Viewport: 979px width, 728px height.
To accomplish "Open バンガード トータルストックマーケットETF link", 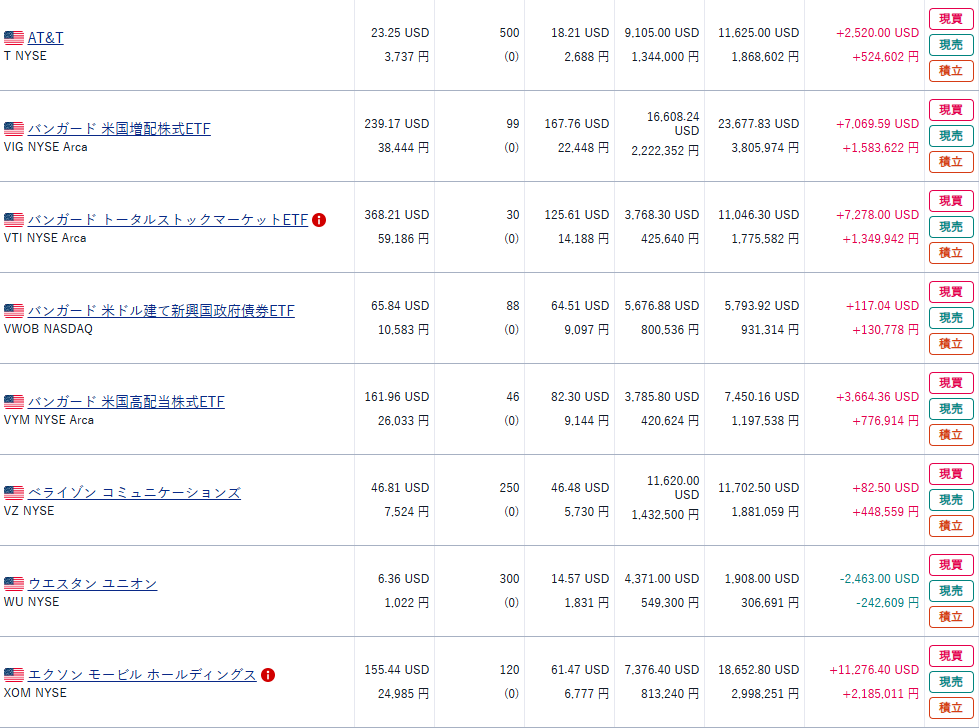I will 168,220.
